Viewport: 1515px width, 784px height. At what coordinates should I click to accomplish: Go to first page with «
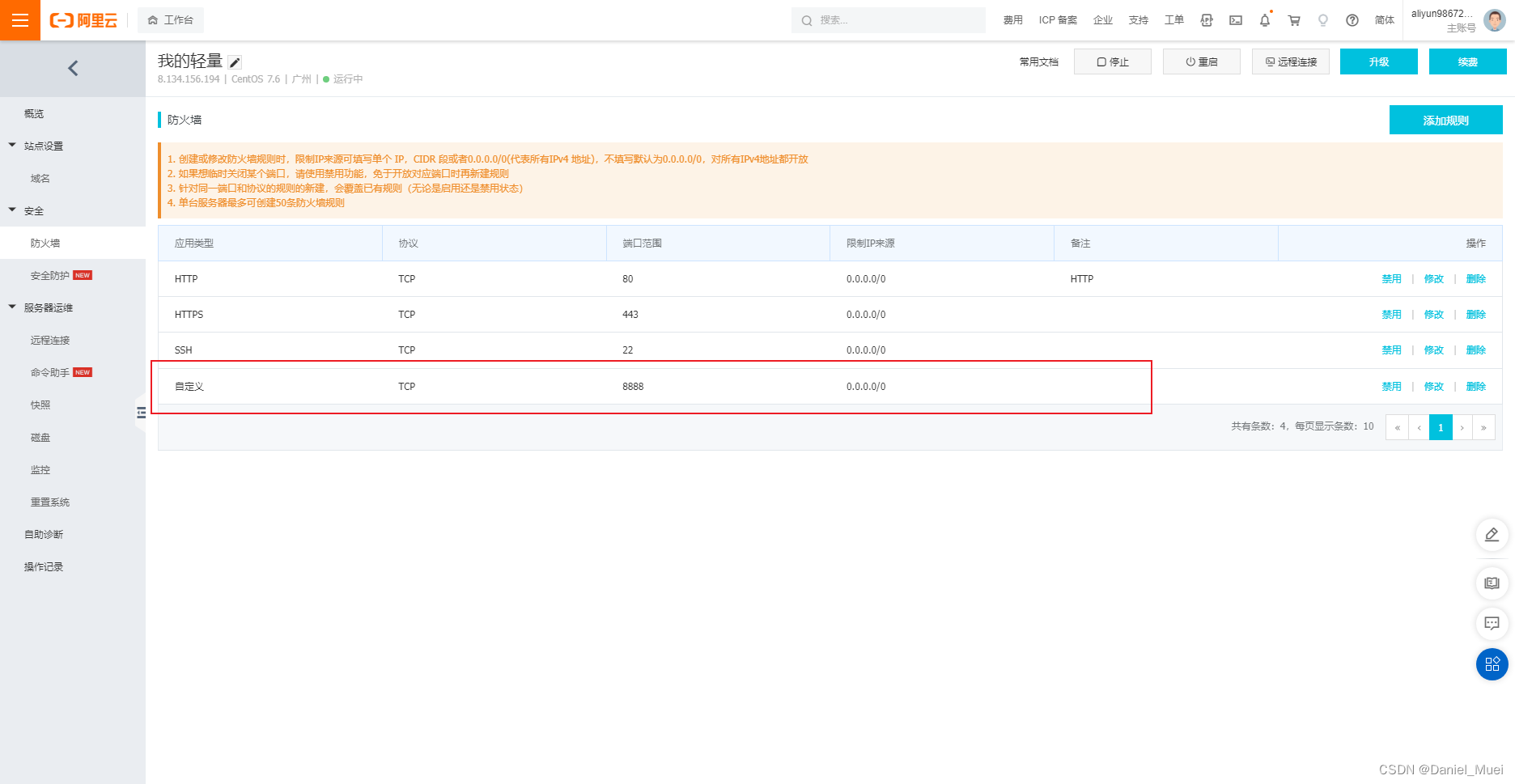[1397, 427]
